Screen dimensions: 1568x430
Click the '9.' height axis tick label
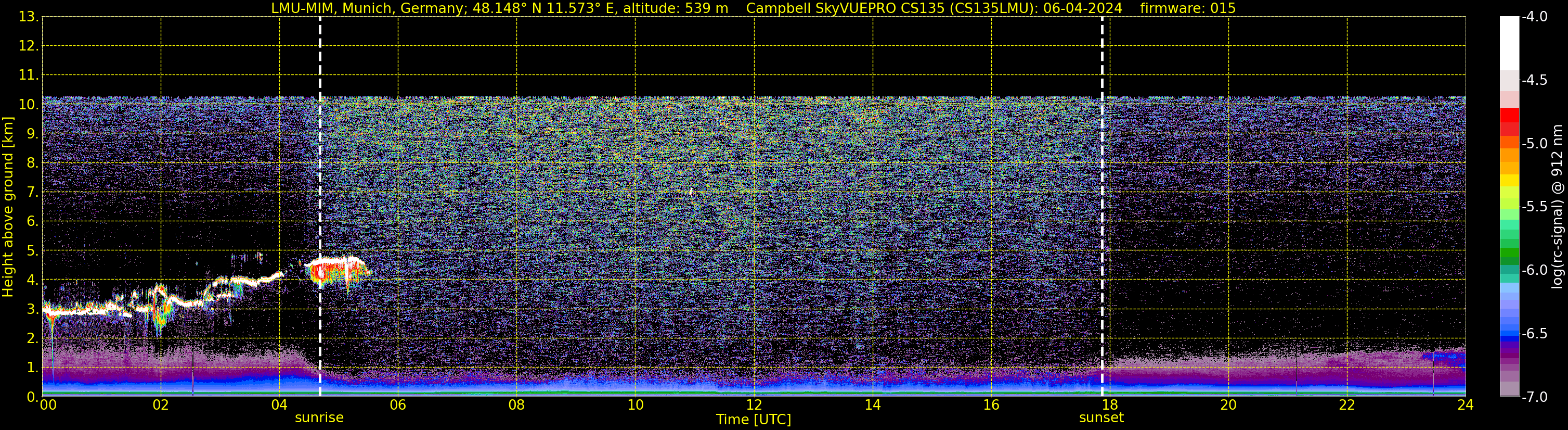(32, 133)
